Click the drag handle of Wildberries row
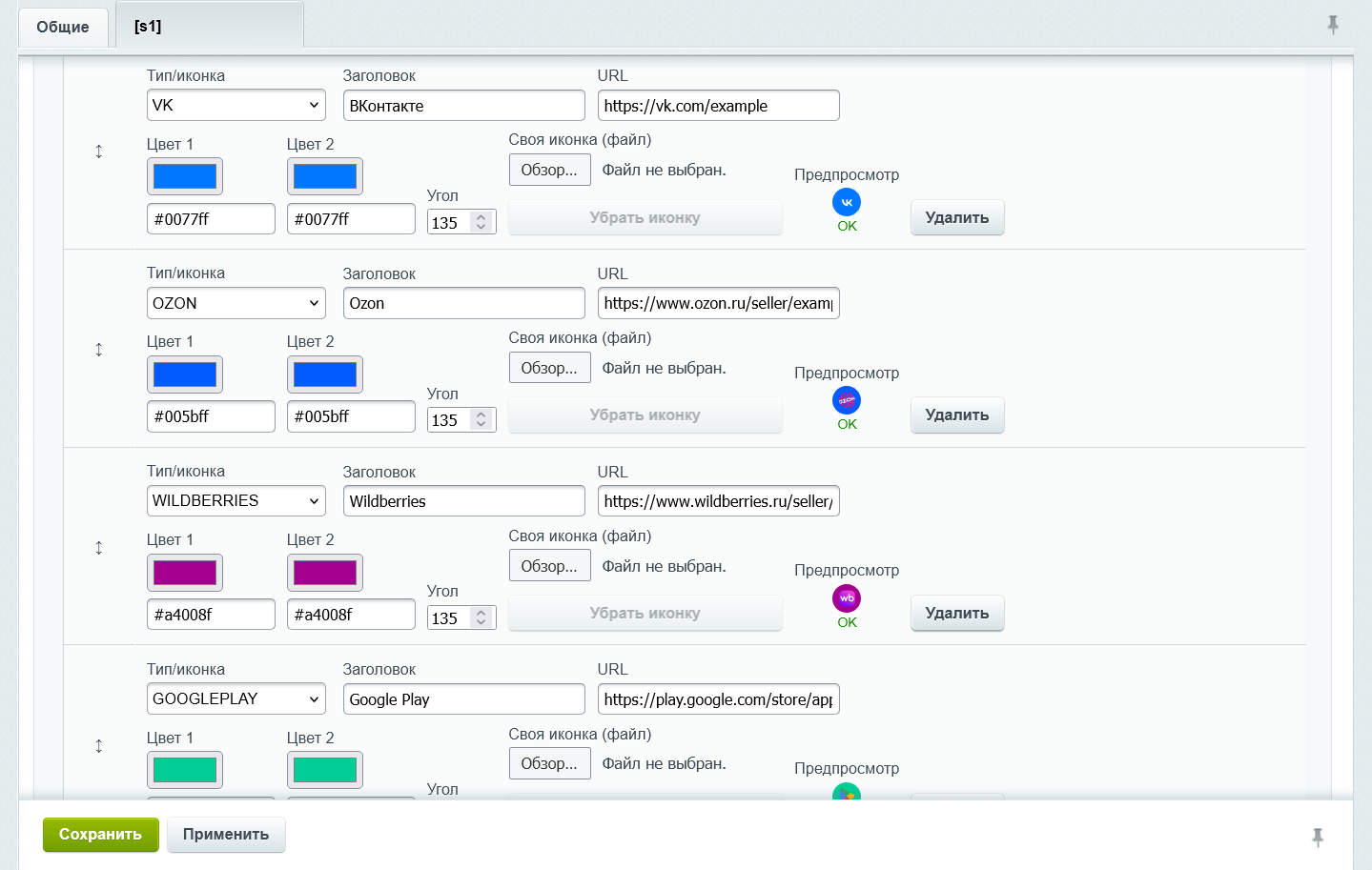This screenshot has height=870, width=1372. pyautogui.click(x=99, y=548)
